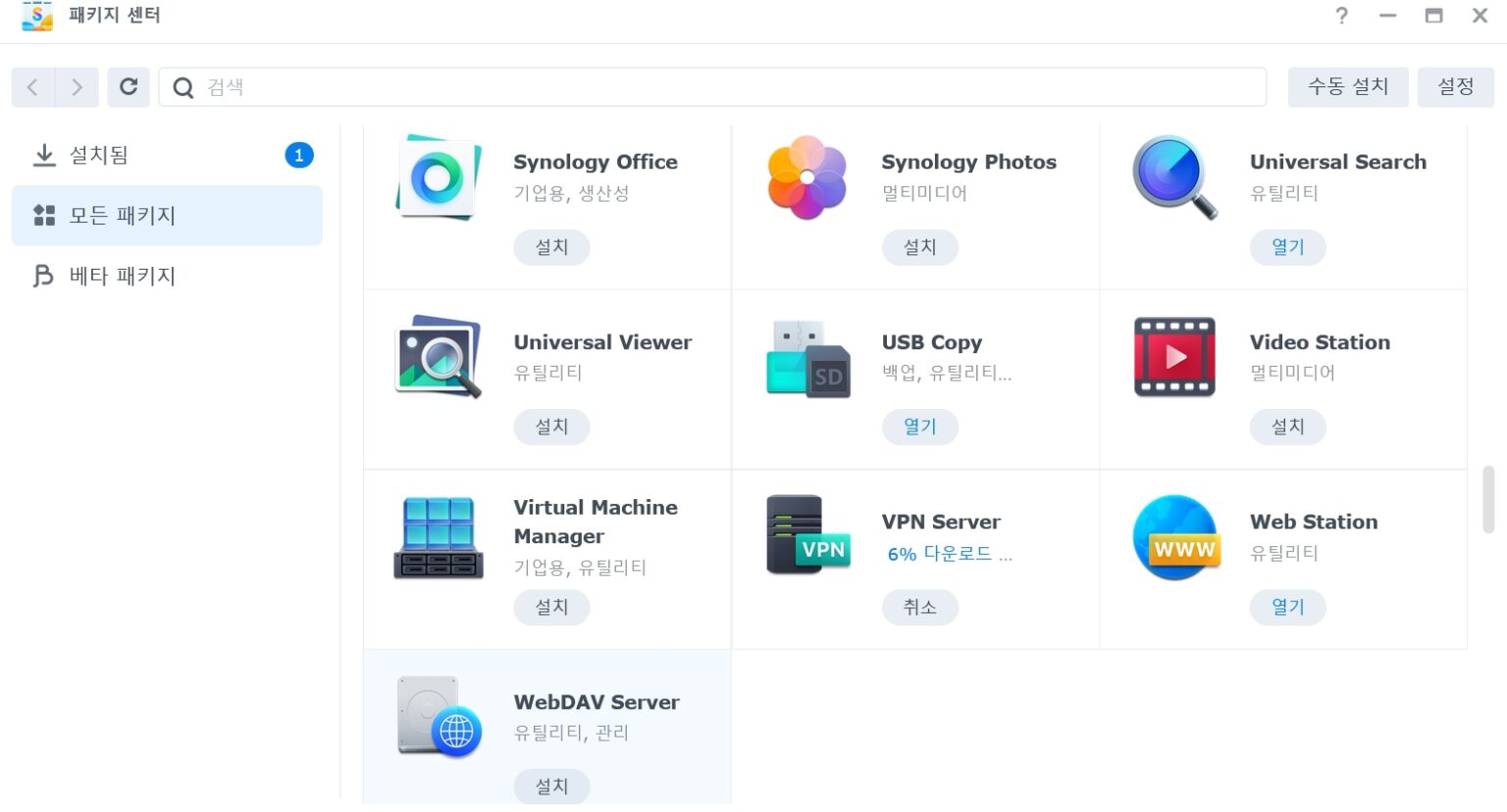Open the 설치됨 (Installed) section
This screenshot has height=812, width=1507.
click(167, 155)
